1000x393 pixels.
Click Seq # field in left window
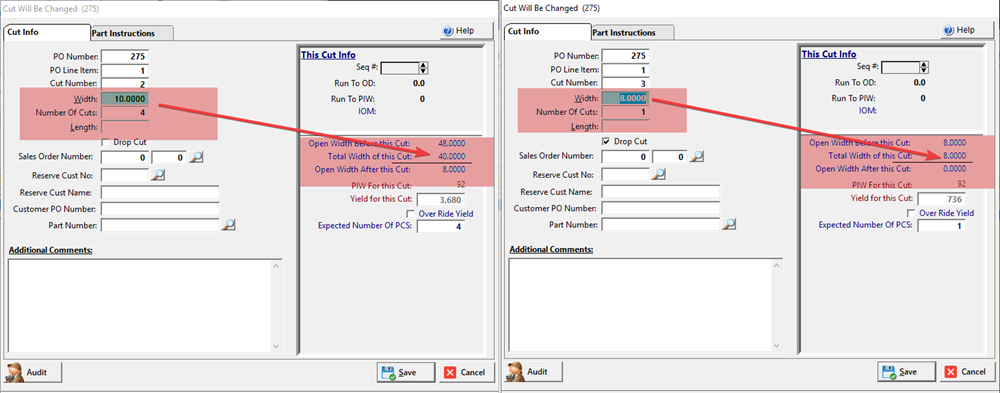(x=399, y=68)
